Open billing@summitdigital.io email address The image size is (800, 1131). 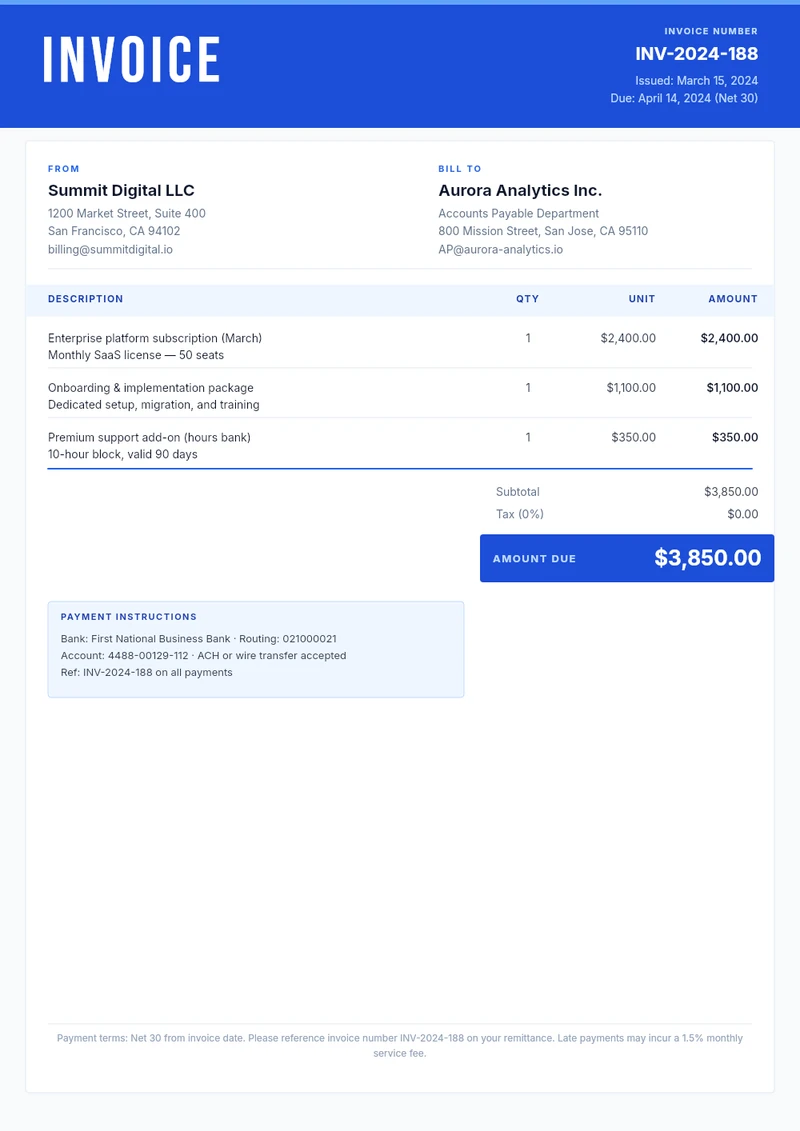click(x=110, y=250)
